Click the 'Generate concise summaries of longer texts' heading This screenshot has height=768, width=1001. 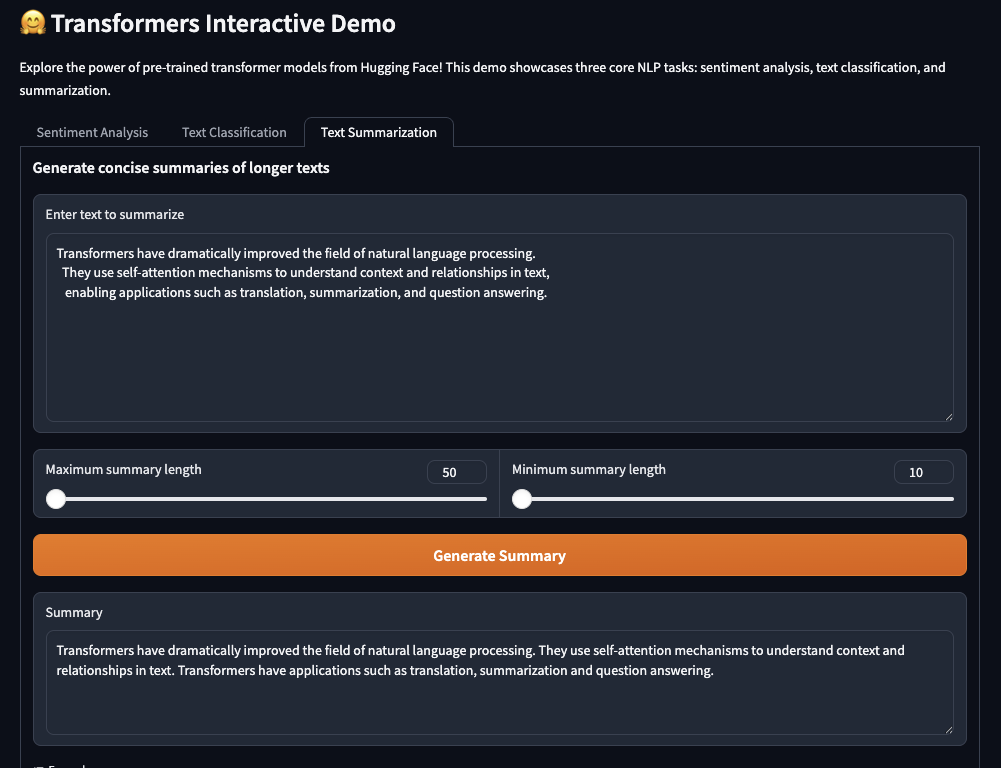pos(181,168)
